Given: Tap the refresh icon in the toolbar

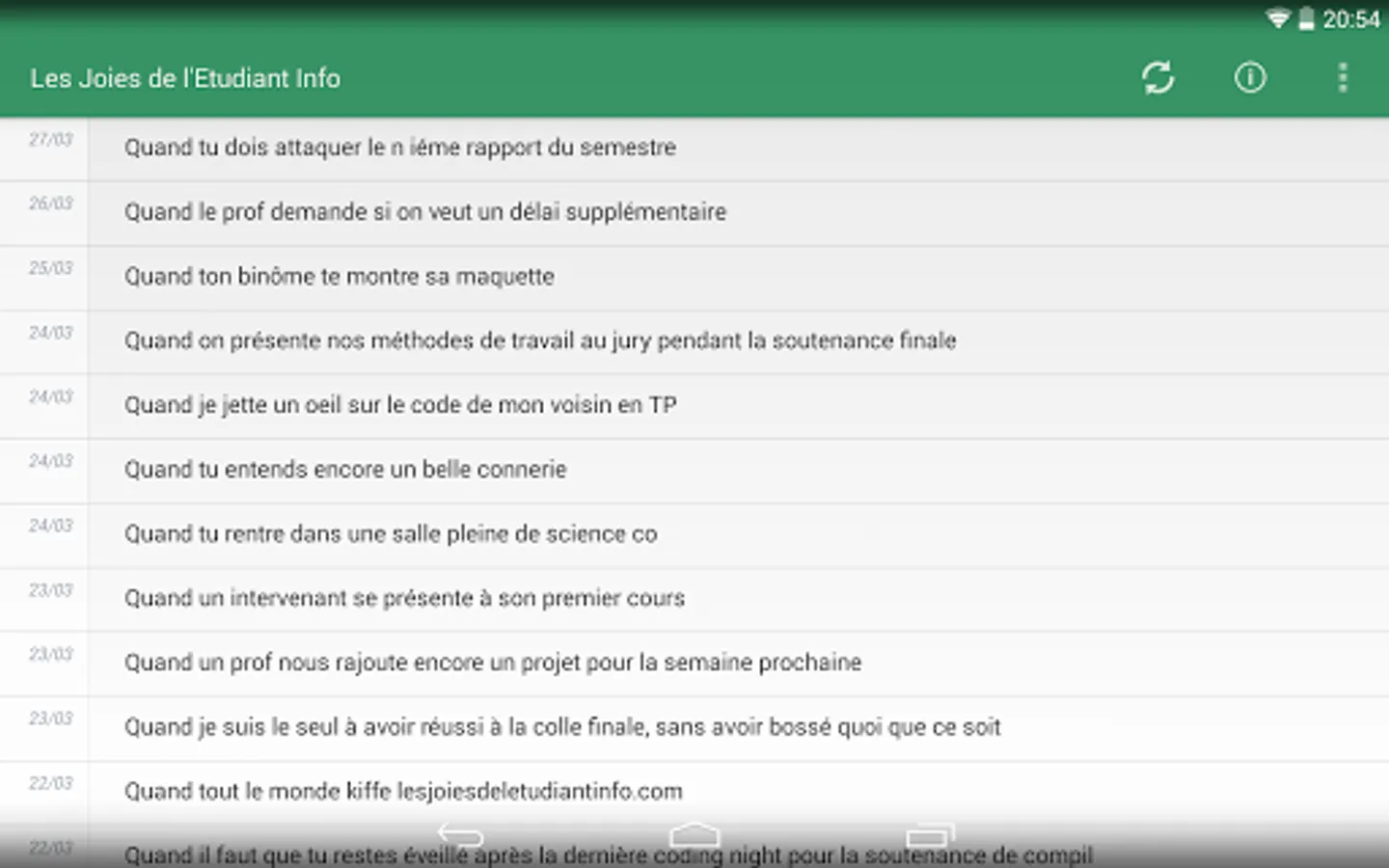Looking at the screenshot, I should pyautogui.click(x=1157, y=78).
